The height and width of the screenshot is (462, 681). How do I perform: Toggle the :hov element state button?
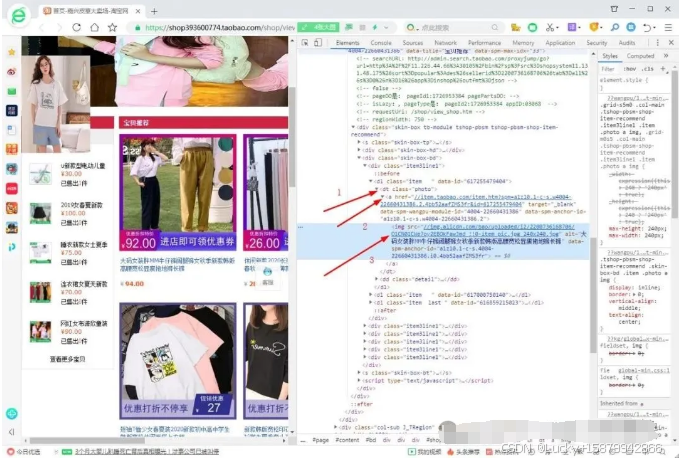click(629, 69)
